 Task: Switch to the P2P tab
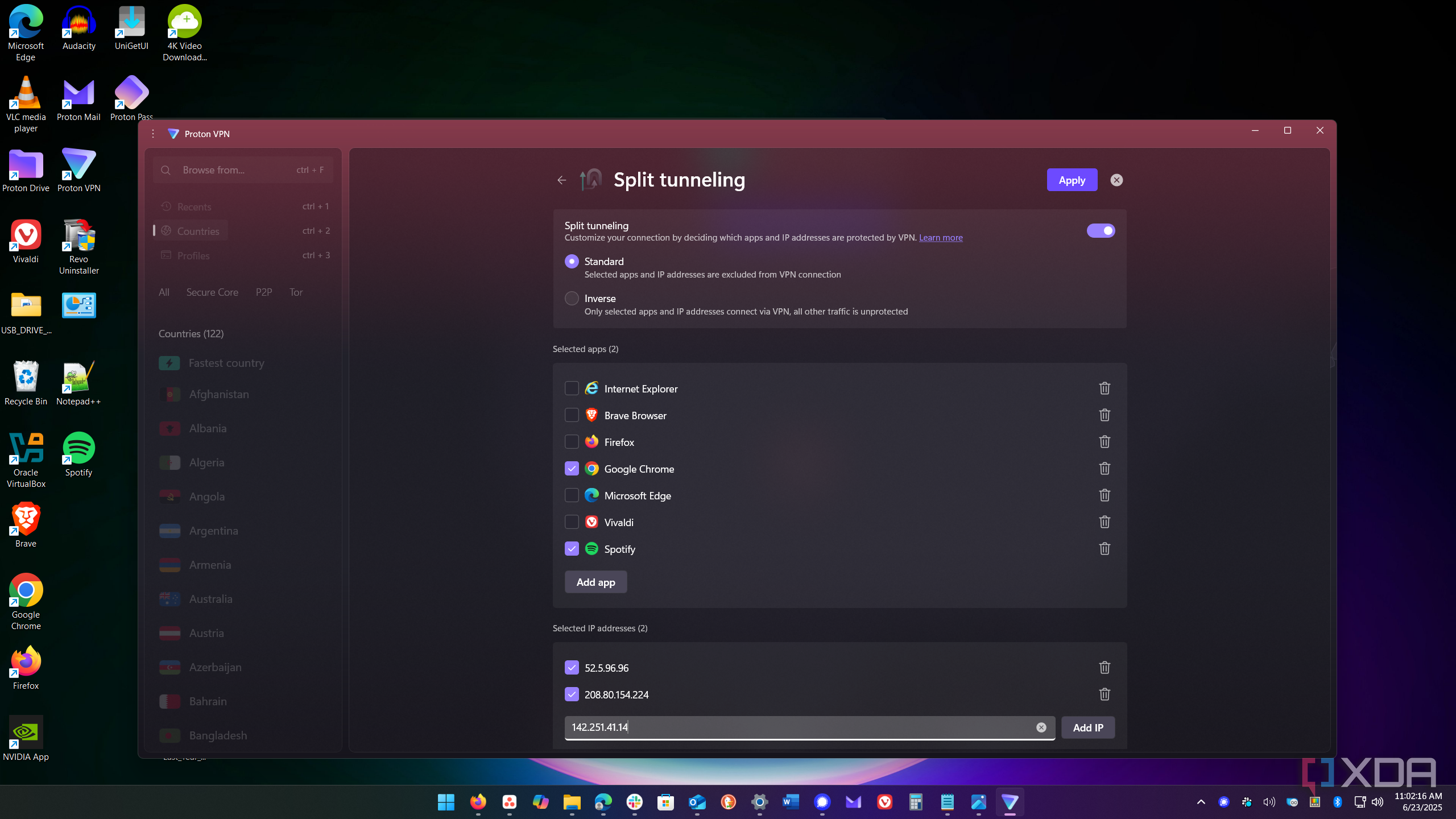(x=264, y=292)
